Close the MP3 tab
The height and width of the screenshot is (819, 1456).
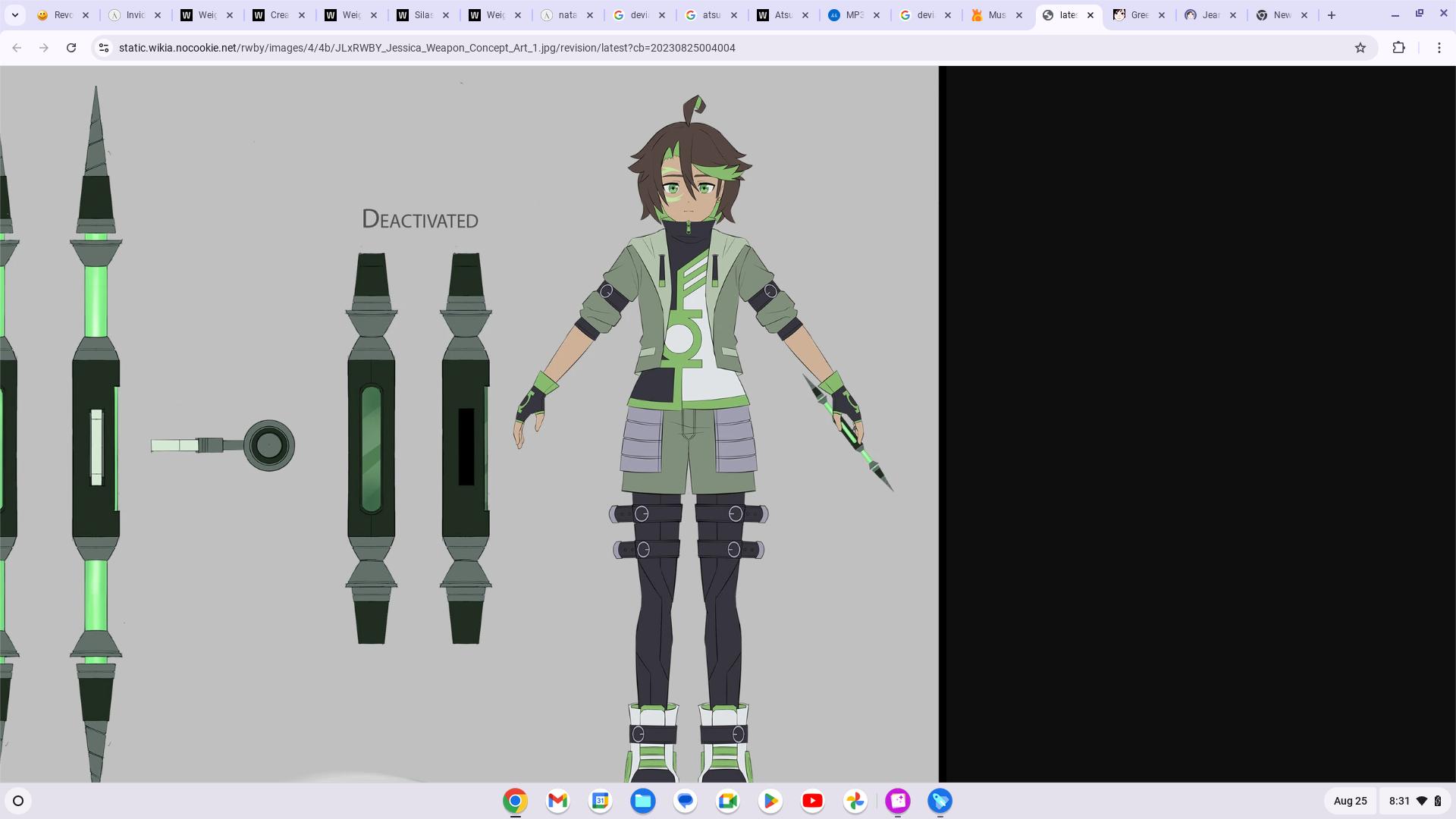pyautogui.click(x=877, y=15)
